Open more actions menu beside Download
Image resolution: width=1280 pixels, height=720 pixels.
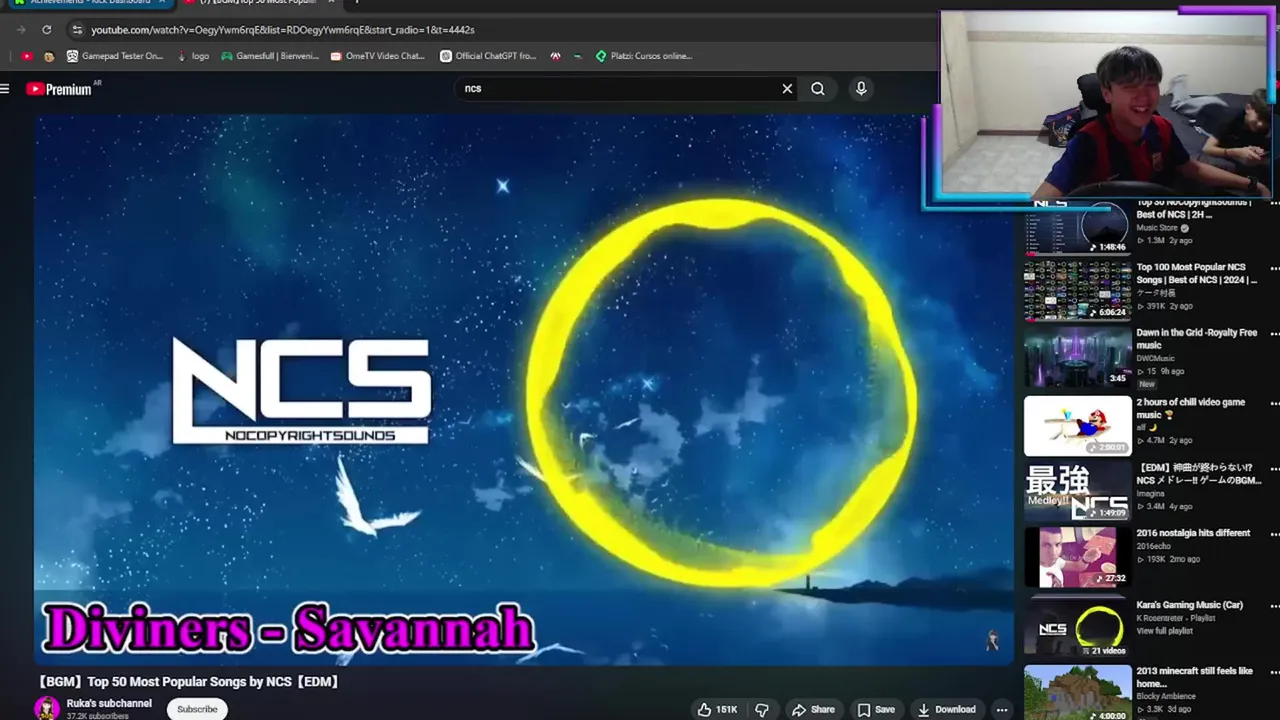(1002, 710)
